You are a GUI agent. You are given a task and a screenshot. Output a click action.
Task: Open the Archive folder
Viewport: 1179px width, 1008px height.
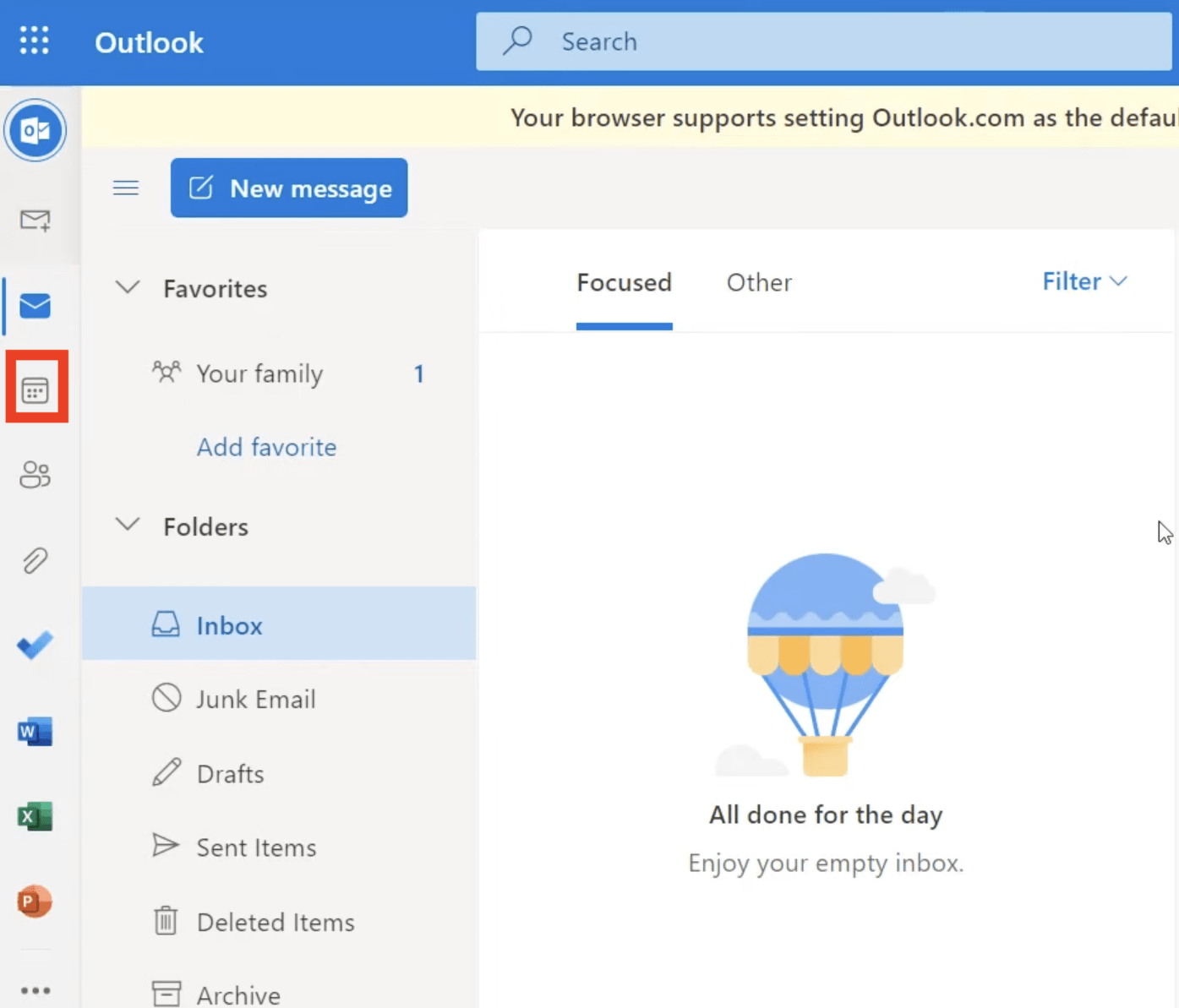click(x=279, y=993)
